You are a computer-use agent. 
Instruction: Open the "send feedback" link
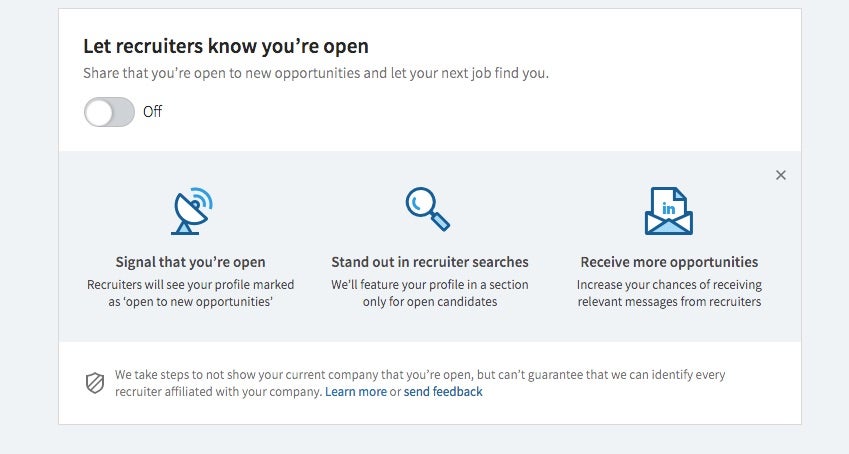[x=443, y=392]
